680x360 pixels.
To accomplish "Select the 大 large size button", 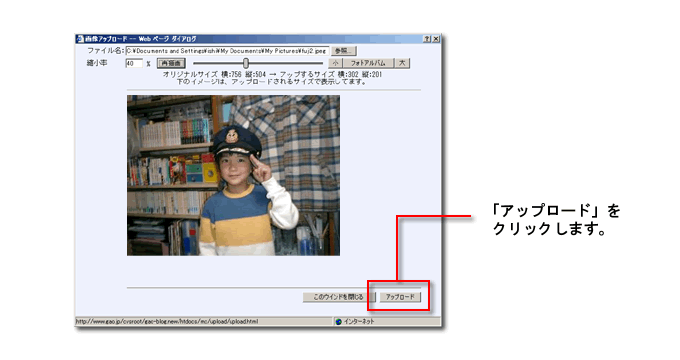I will (x=402, y=63).
